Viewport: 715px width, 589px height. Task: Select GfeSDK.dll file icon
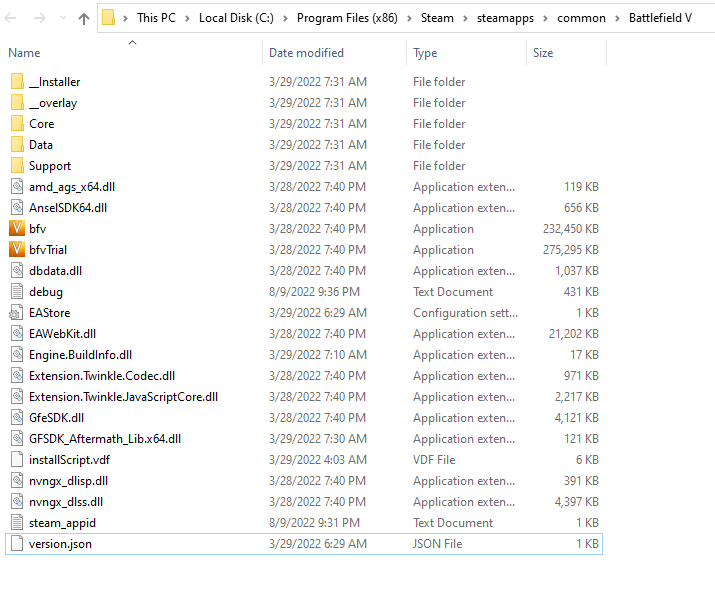[x=17, y=417]
